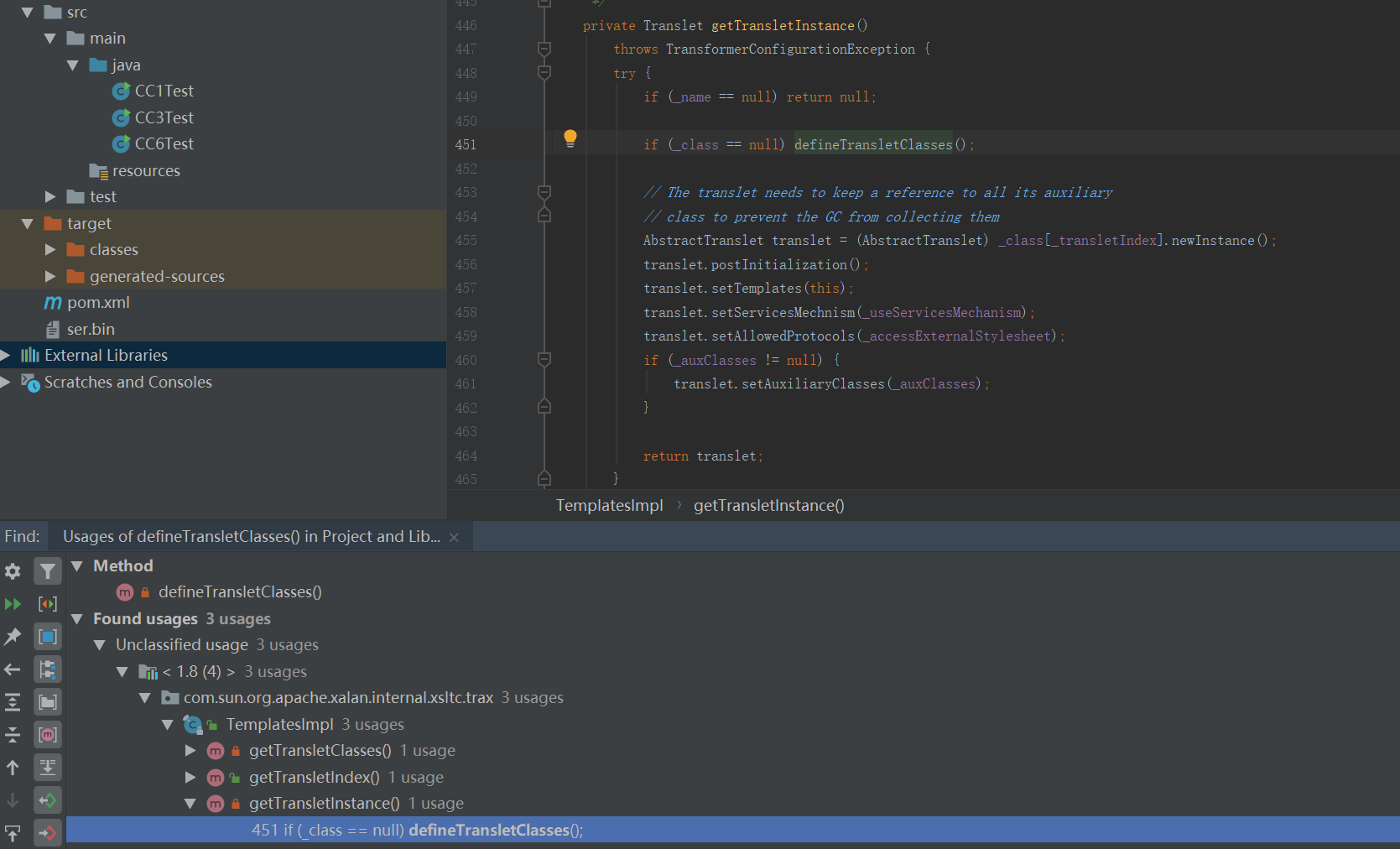Collapse the target folder
The height and width of the screenshot is (849, 1400).
28,224
